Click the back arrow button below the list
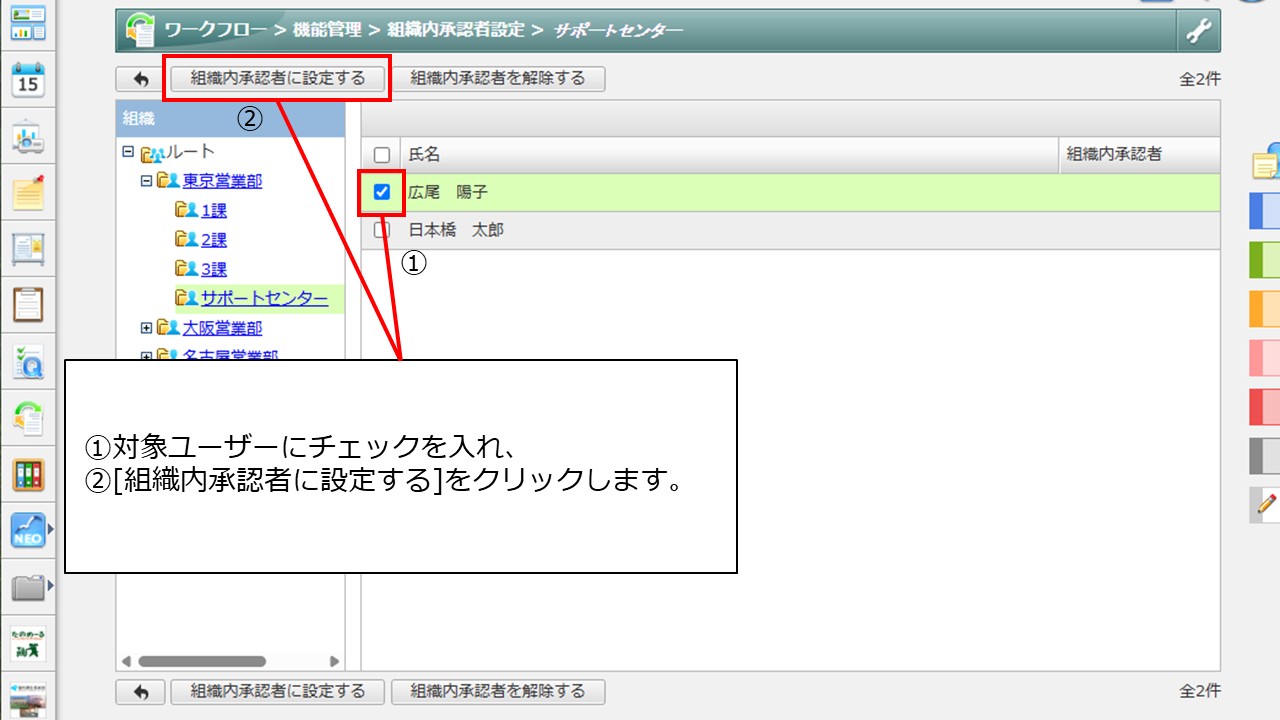This screenshot has height=720, width=1280. (140, 691)
